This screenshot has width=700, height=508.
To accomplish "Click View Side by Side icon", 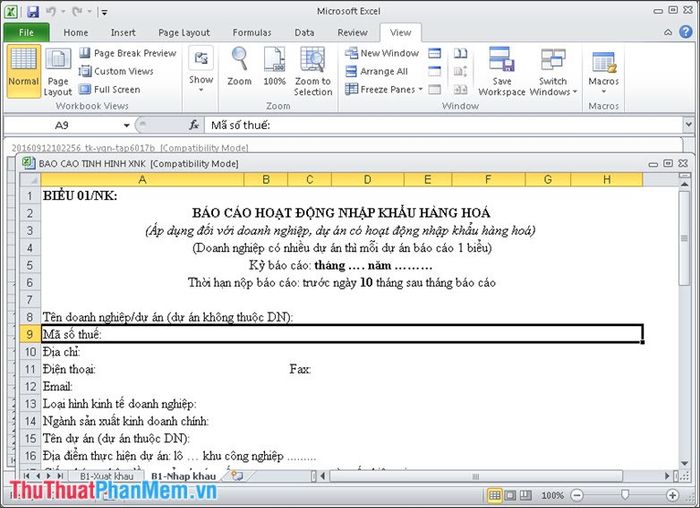I will (460, 54).
